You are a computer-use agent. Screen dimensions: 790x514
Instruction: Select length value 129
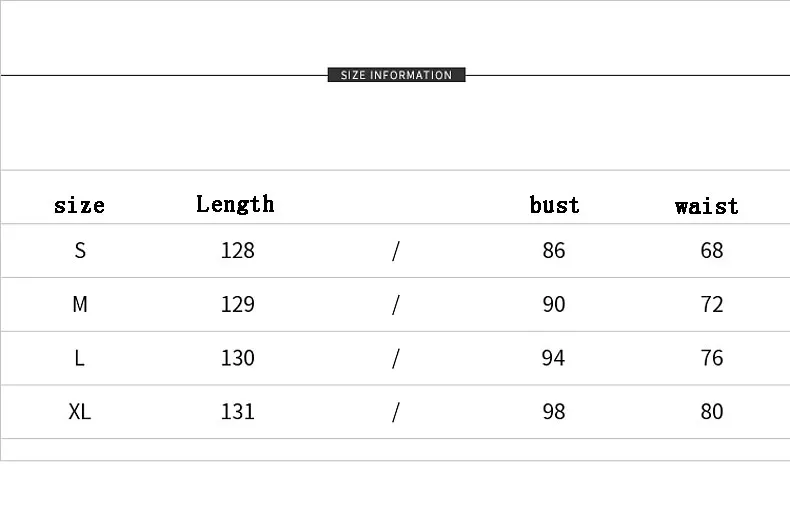238,304
